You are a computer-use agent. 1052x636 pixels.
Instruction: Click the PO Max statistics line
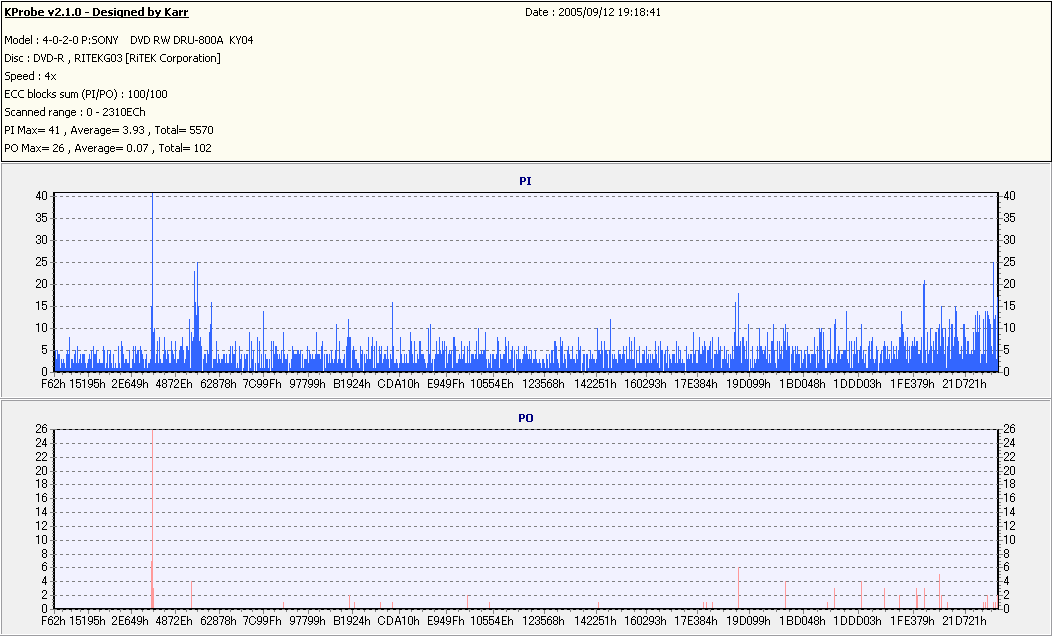[107, 148]
